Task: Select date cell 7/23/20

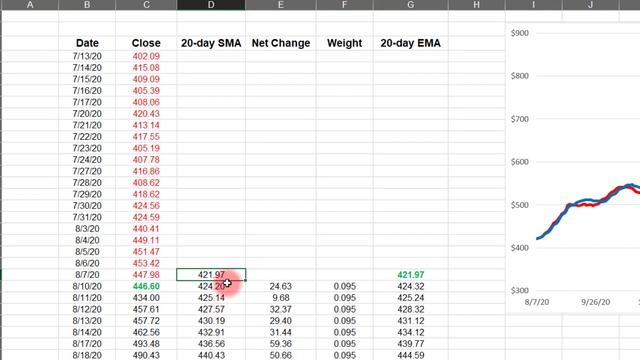Action: 87,148
